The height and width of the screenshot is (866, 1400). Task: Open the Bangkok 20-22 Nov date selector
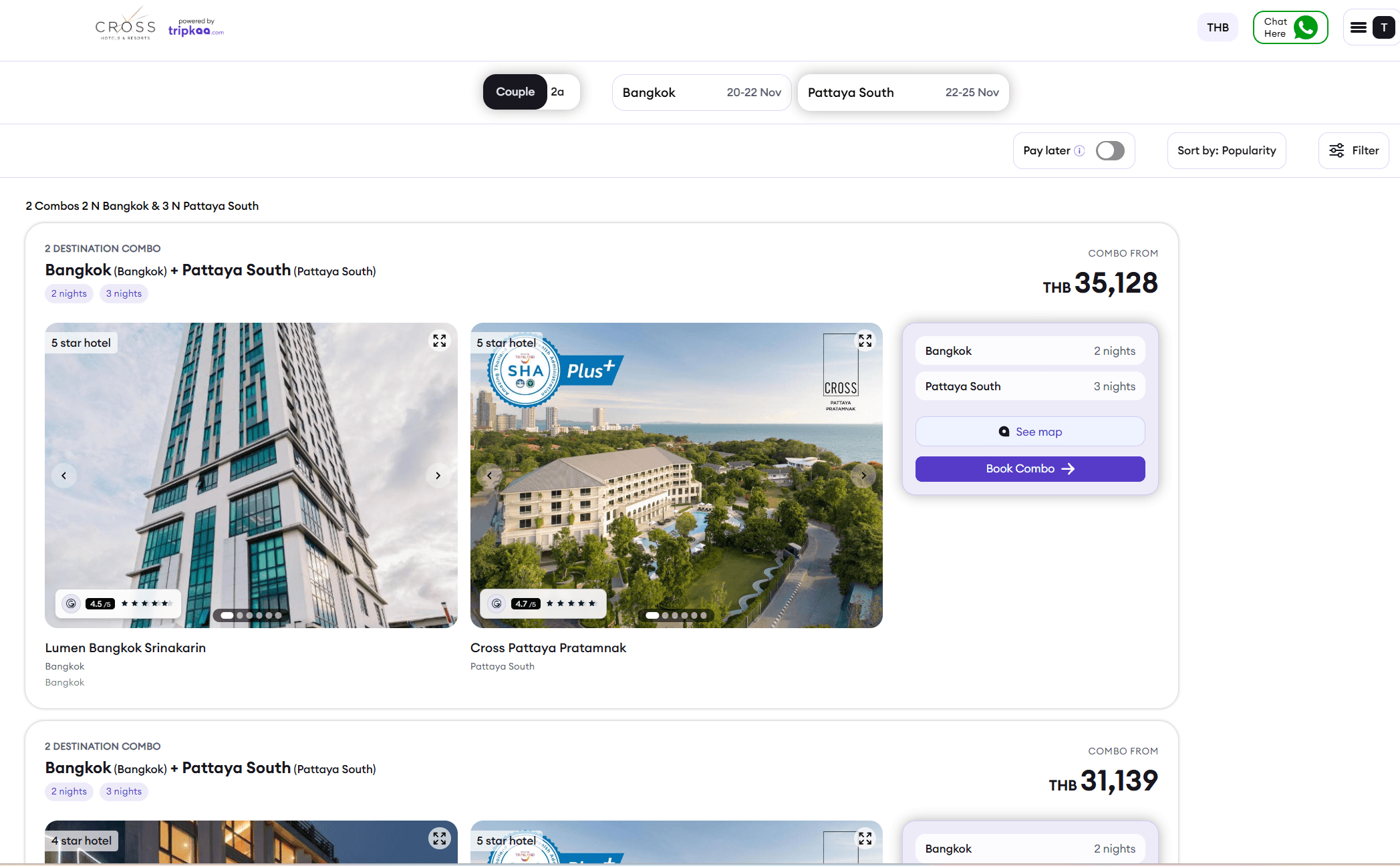click(701, 92)
